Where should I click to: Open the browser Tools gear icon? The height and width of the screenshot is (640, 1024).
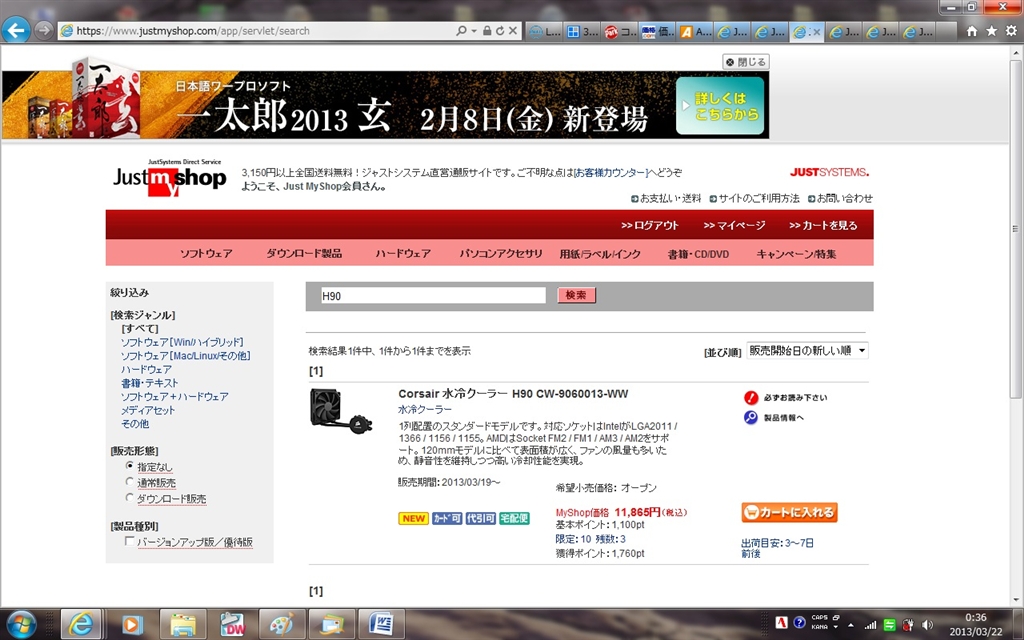tap(1011, 31)
